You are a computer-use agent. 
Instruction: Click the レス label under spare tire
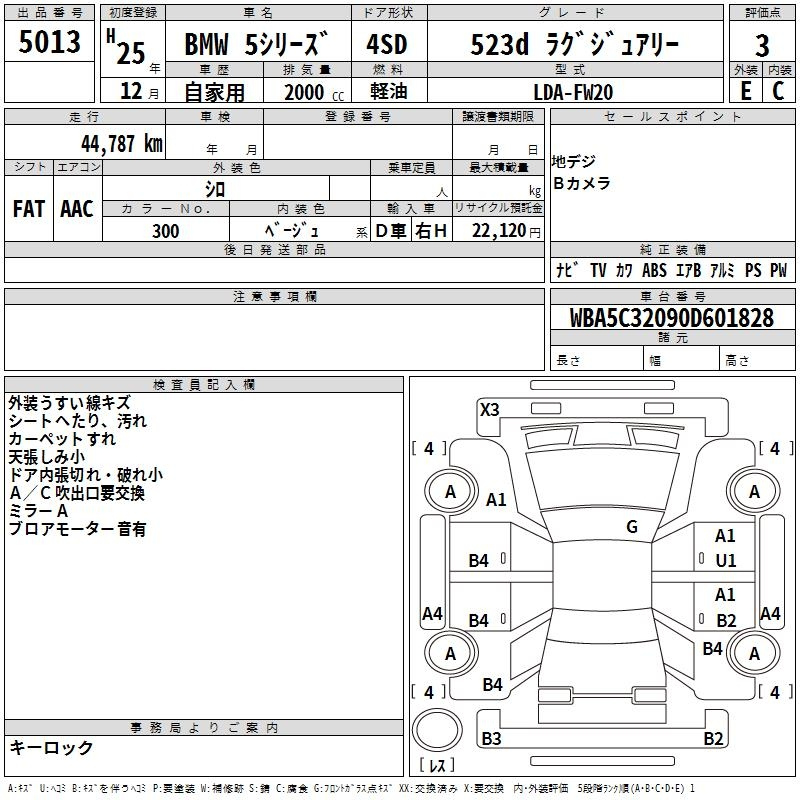(437, 766)
